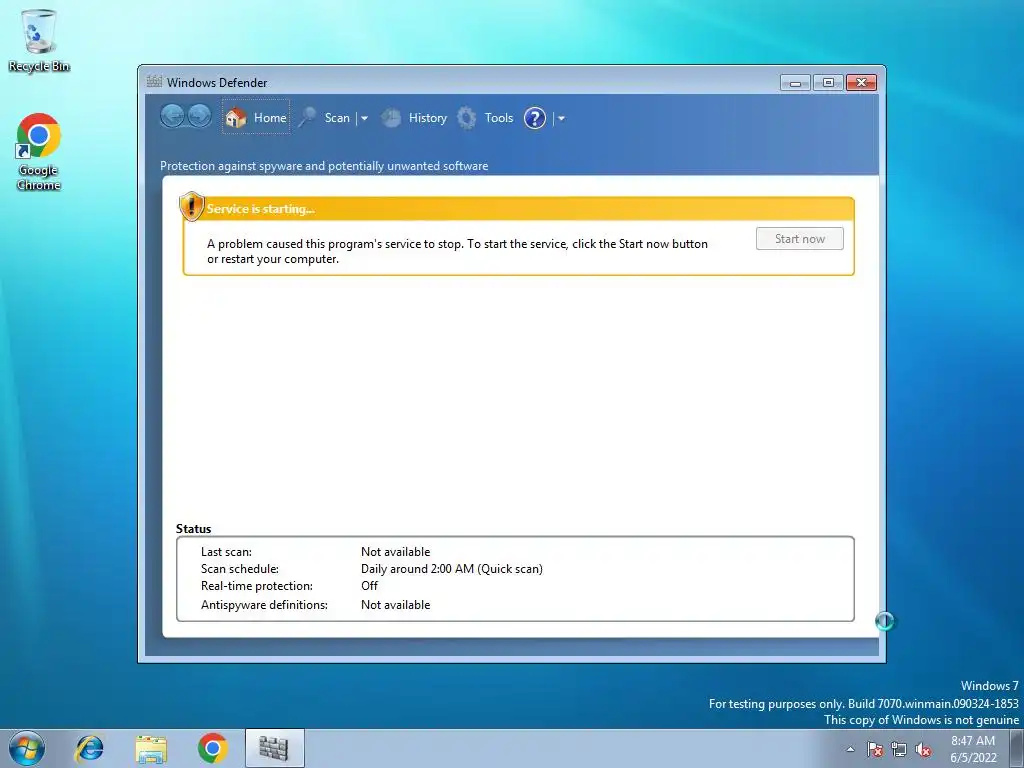Screen dimensions: 1024x768
Task: Open Action Center flag tray icon
Action: coord(874,750)
